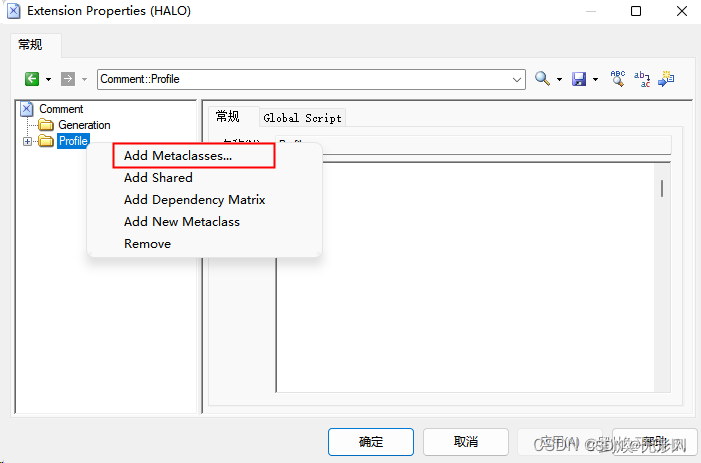The image size is (701, 463).
Task: Select the Generation folder in the tree
Action: pyautogui.click(x=84, y=125)
